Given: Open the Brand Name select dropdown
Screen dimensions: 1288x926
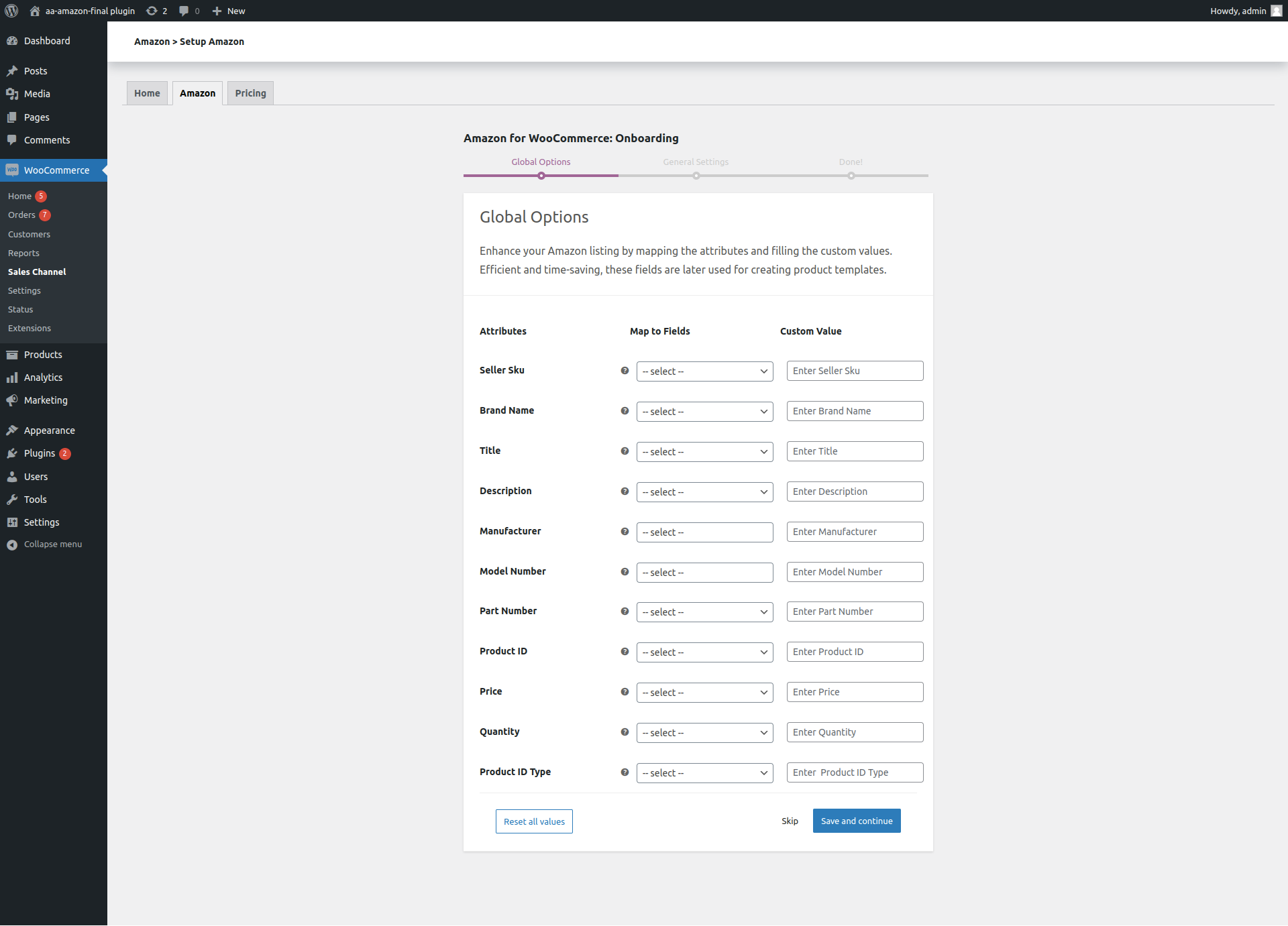Looking at the screenshot, I should coord(704,412).
